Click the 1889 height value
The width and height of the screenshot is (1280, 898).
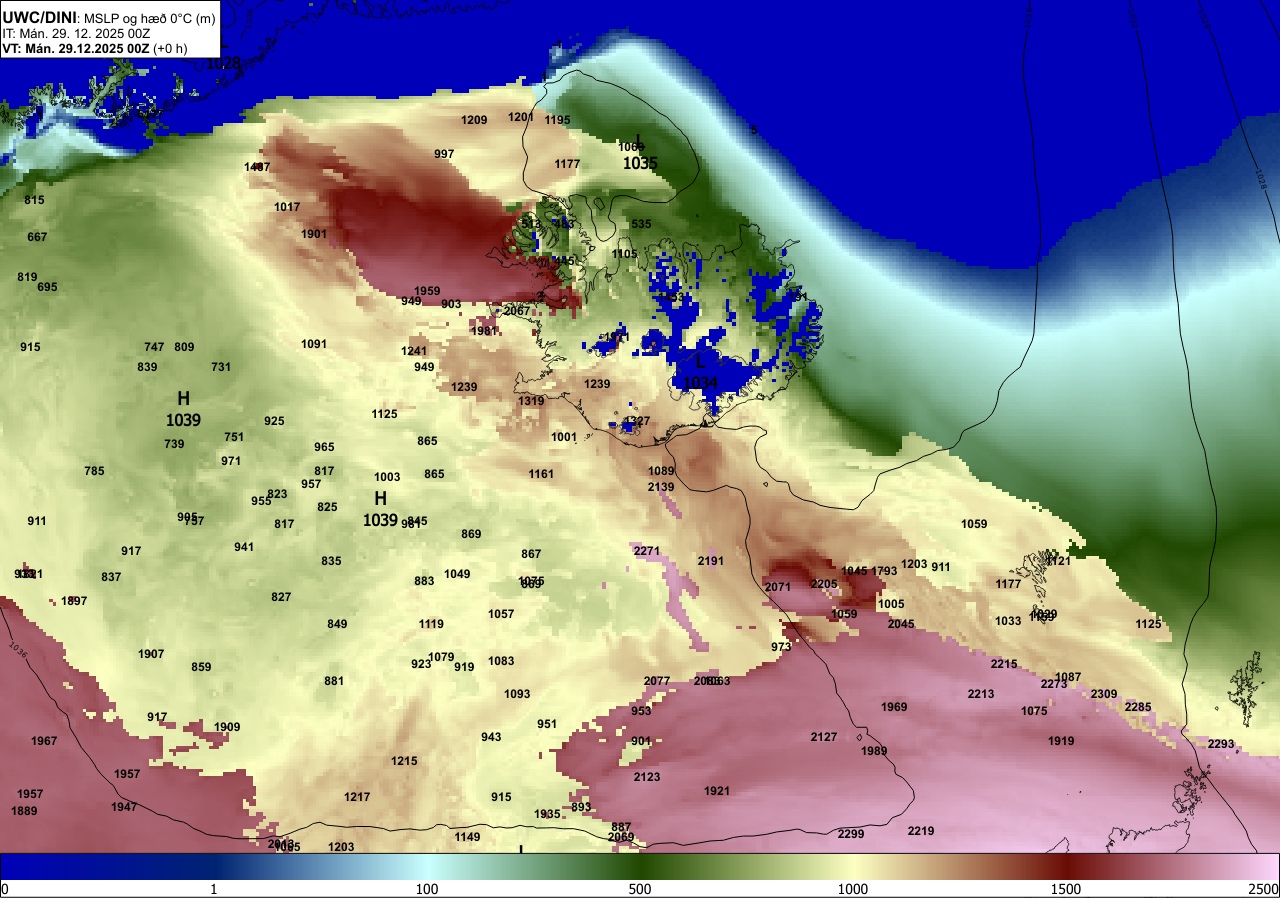[x=24, y=811]
